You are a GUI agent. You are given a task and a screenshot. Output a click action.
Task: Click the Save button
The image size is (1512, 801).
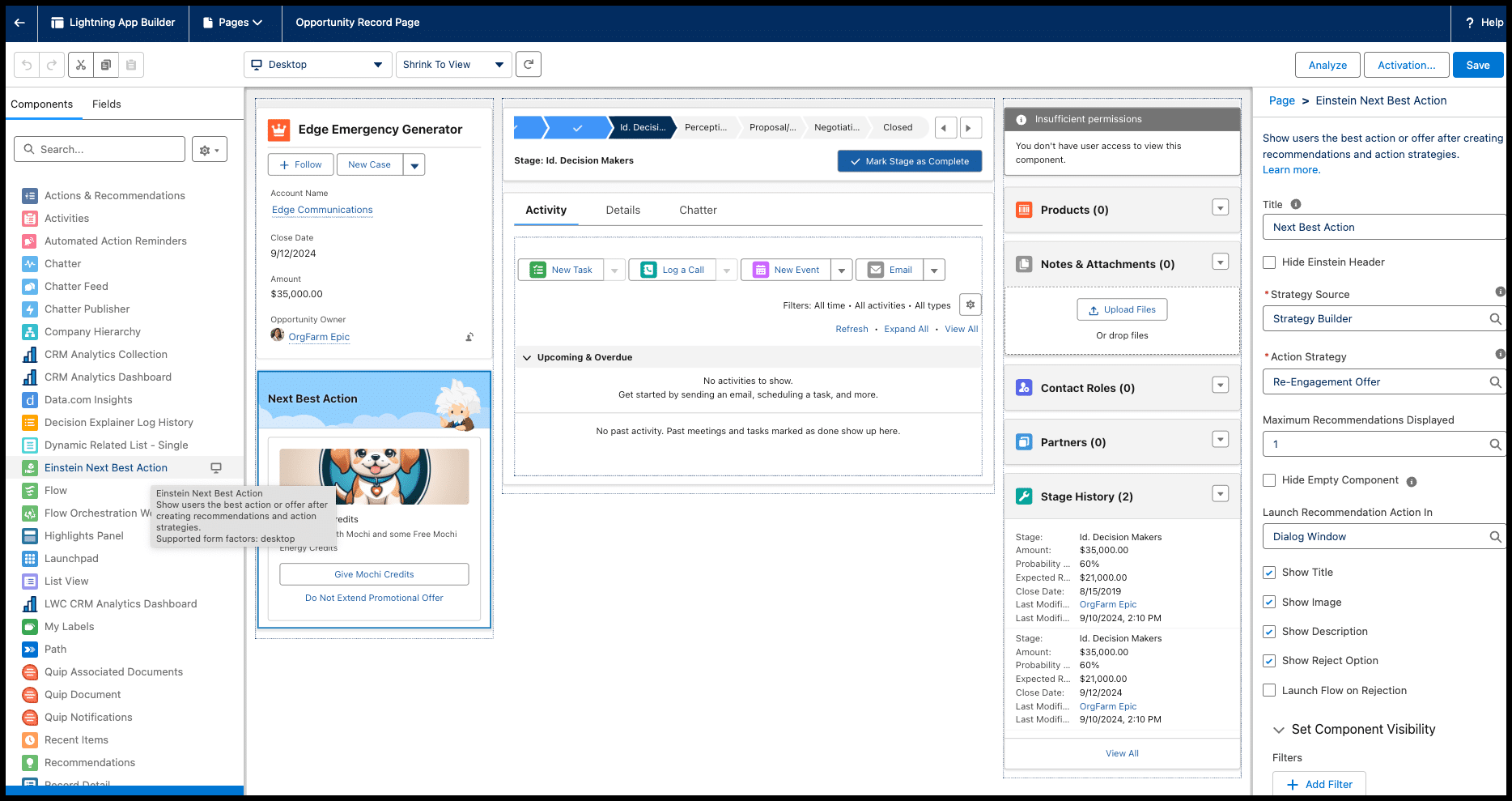click(1478, 65)
